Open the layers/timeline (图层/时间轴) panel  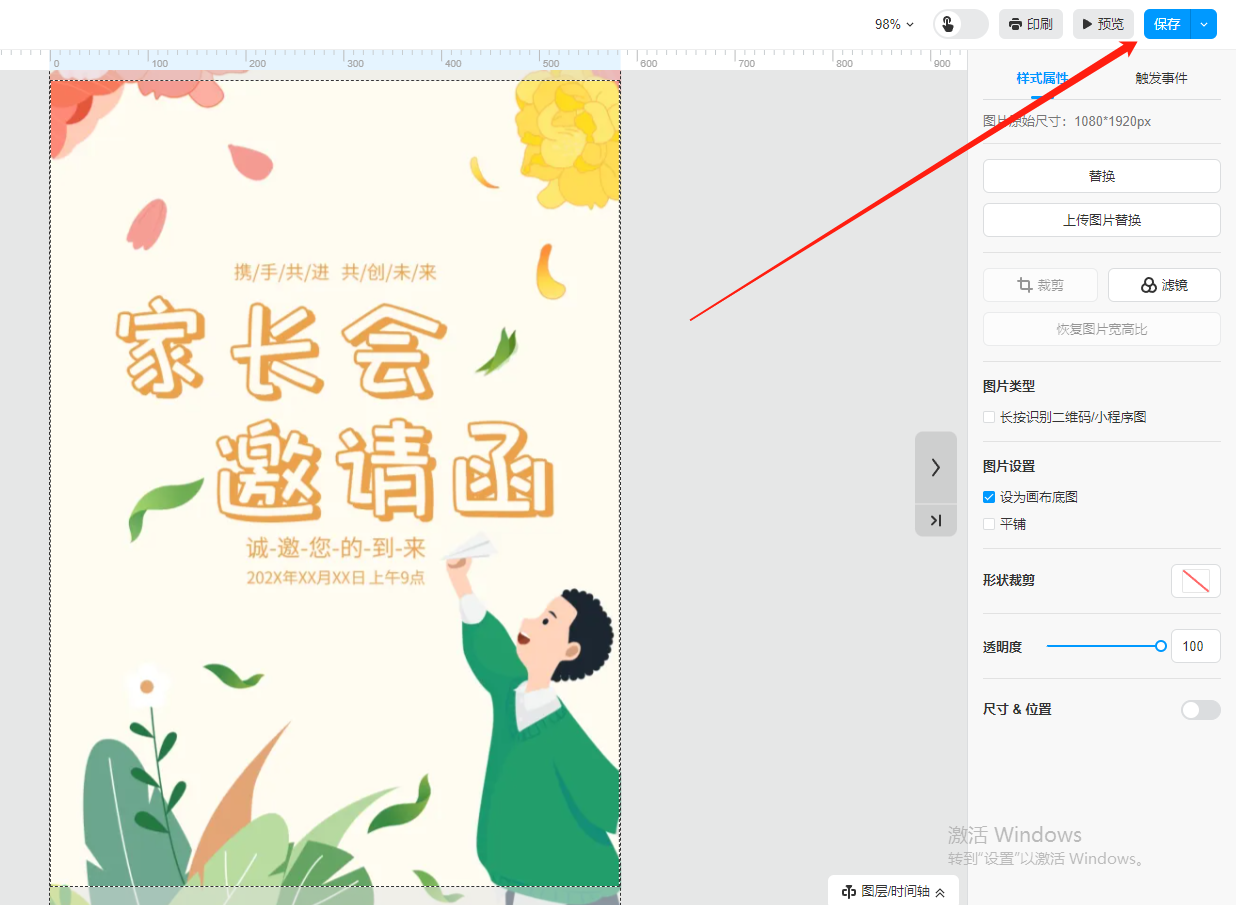point(893,891)
